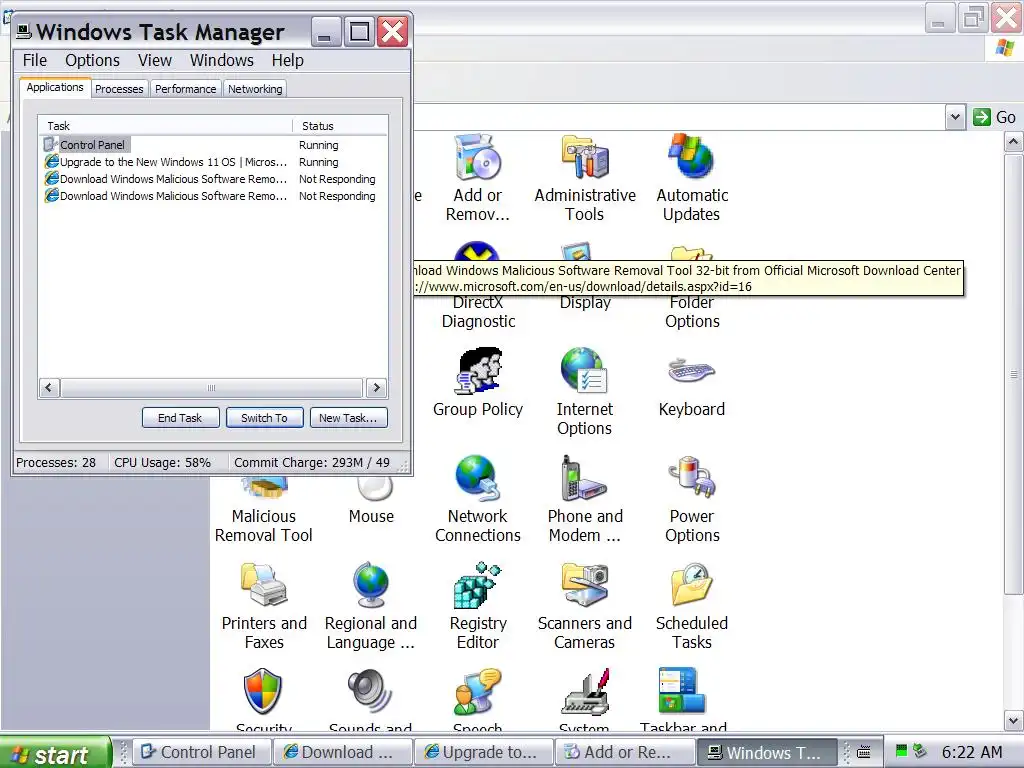Open Printers and Faxes icon
The width and height of the screenshot is (1024, 768).
(x=264, y=586)
